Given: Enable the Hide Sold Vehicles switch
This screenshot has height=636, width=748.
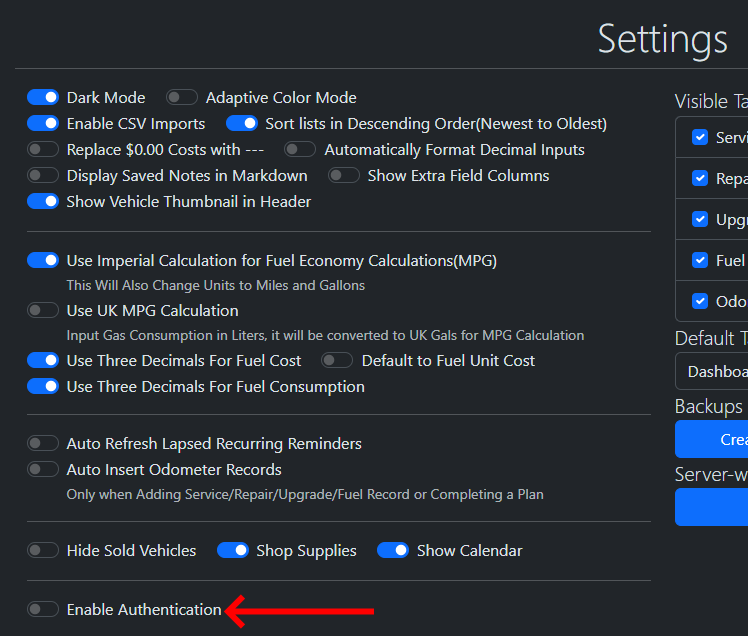Looking at the screenshot, I should click(43, 551).
